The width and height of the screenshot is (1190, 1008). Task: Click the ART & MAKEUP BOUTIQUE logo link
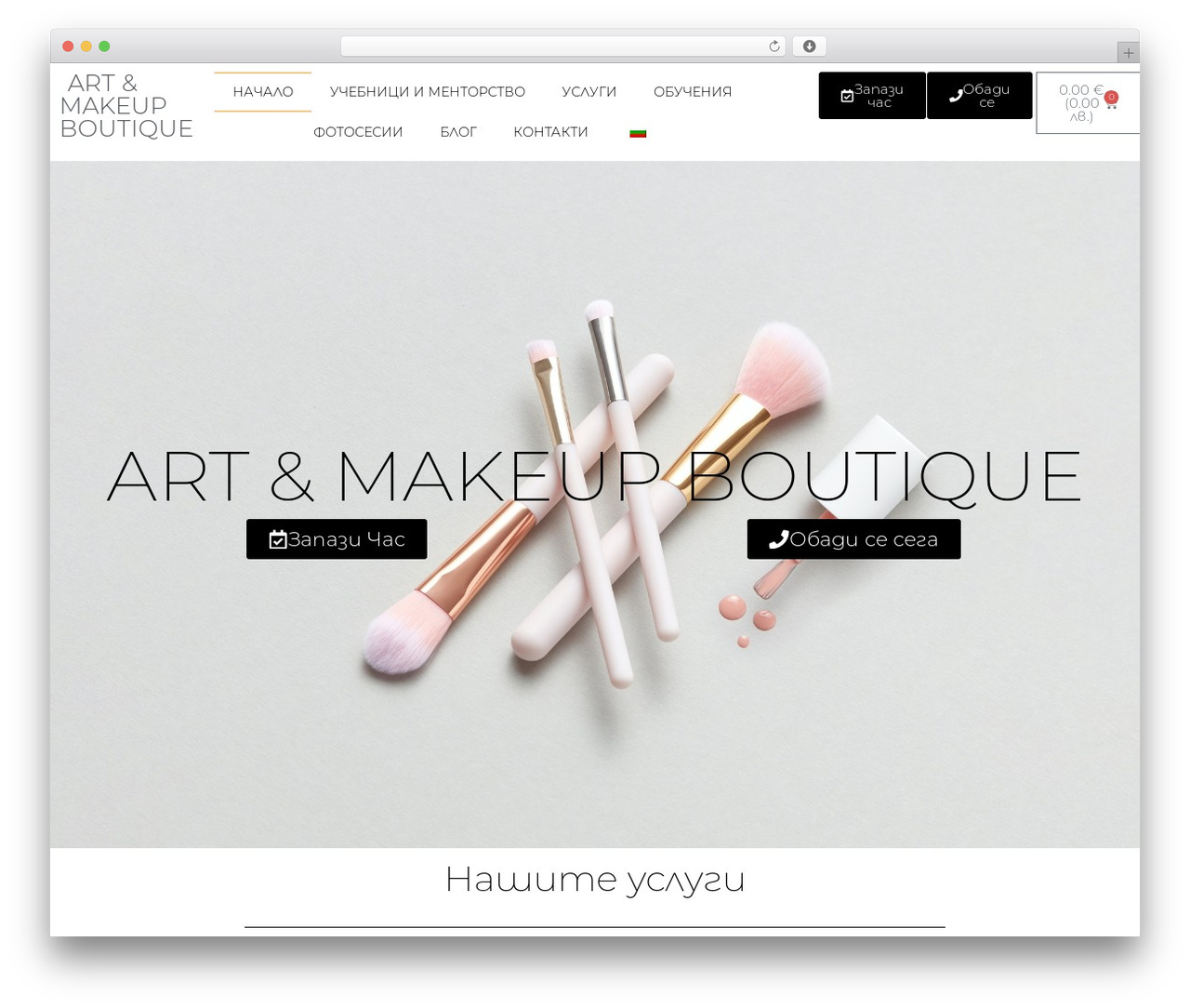[x=126, y=106]
